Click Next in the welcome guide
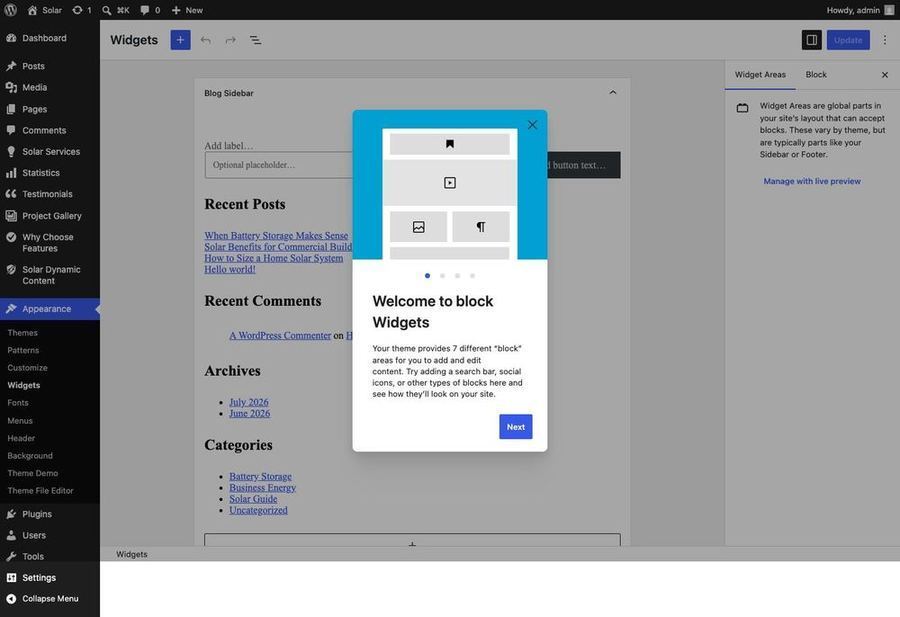The width and height of the screenshot is (900, 617). pos(515,426)
